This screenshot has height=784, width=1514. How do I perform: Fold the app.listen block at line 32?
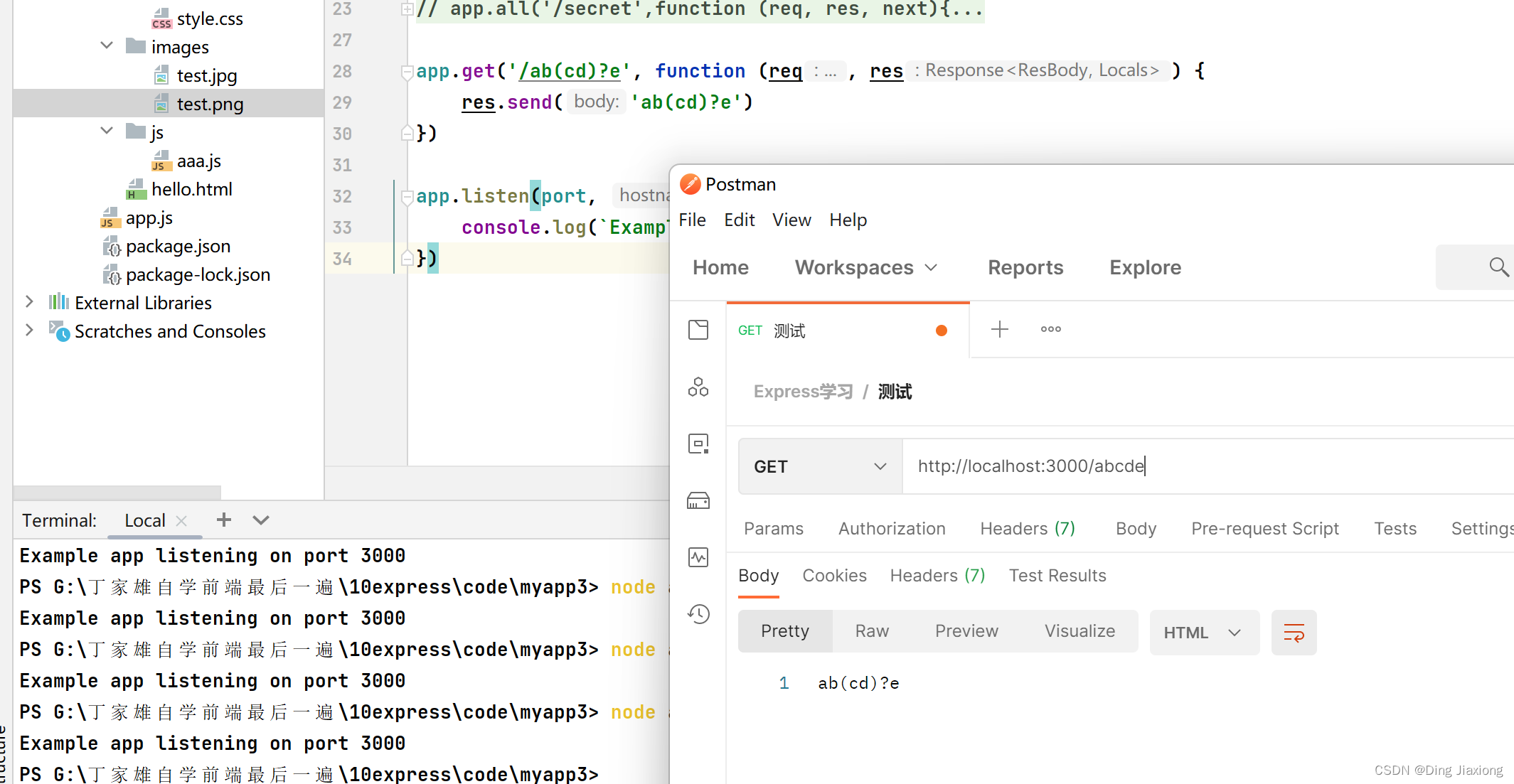407,197
